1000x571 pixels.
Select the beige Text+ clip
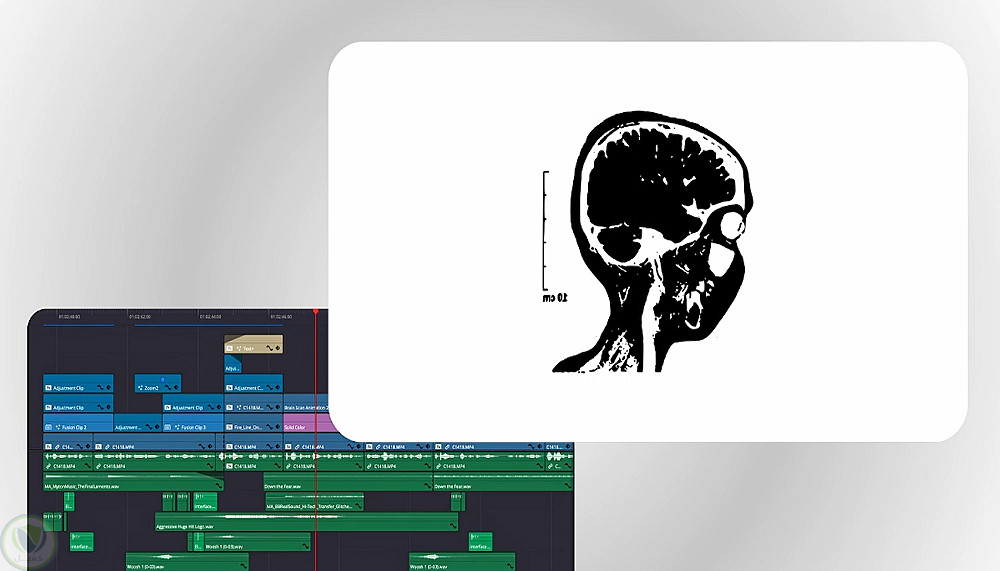[x=254, y=344]
